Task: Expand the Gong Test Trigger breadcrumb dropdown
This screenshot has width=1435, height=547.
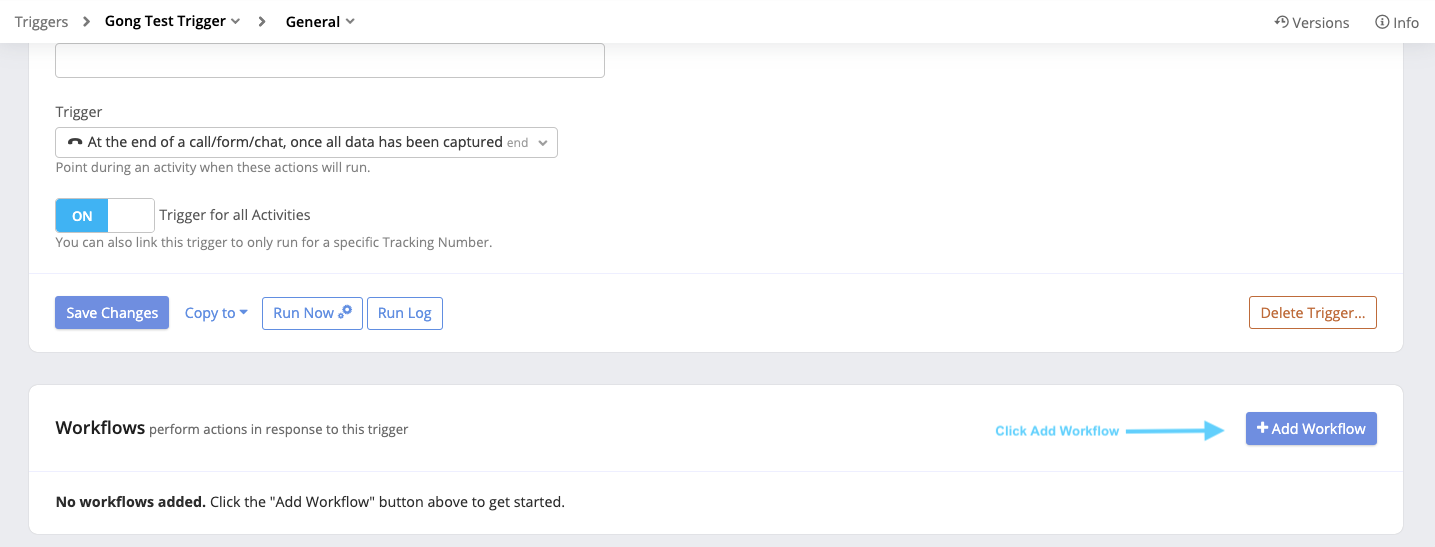Action: 235,21
